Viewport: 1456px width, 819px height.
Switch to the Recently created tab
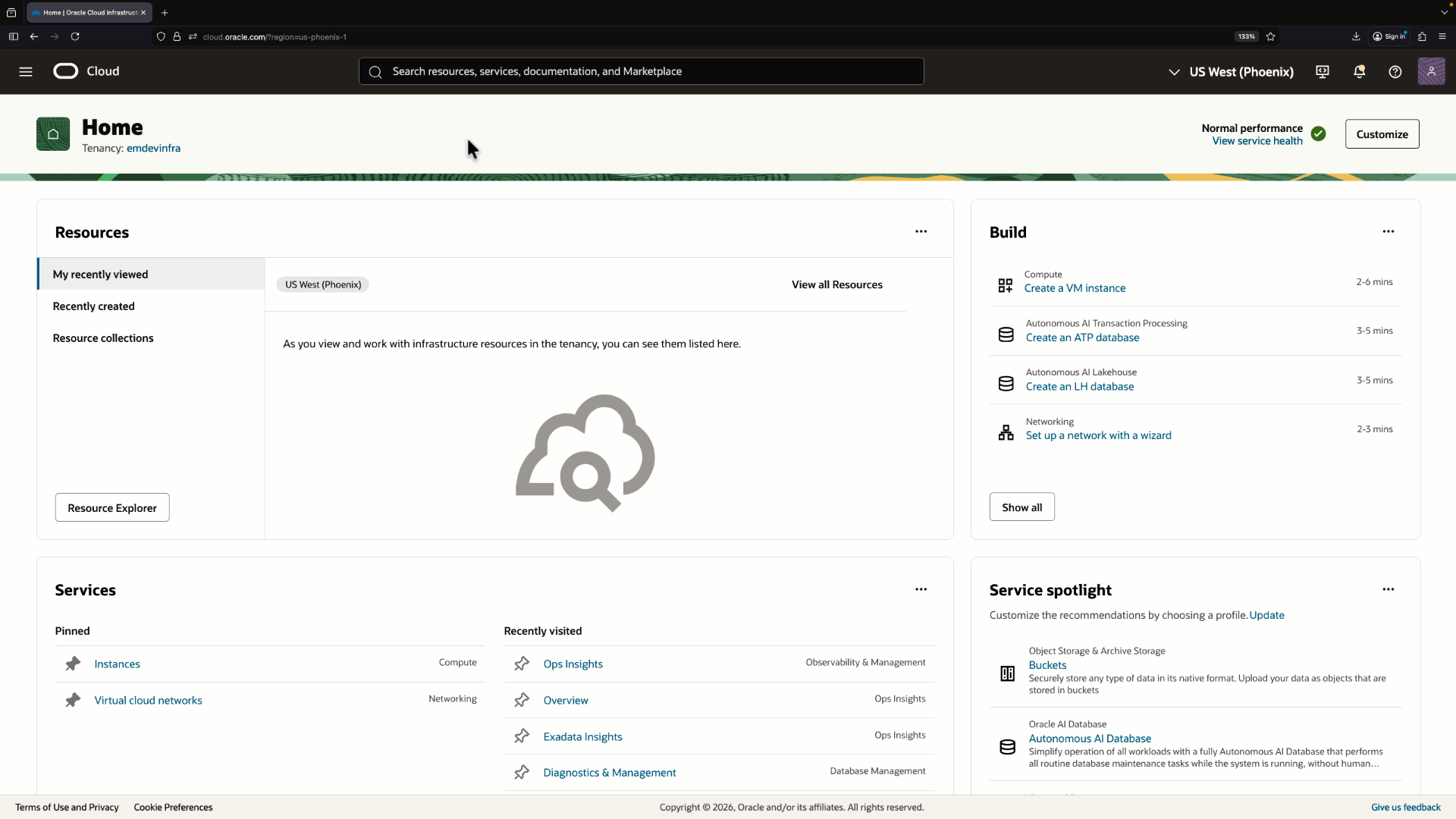pos(93,306)
